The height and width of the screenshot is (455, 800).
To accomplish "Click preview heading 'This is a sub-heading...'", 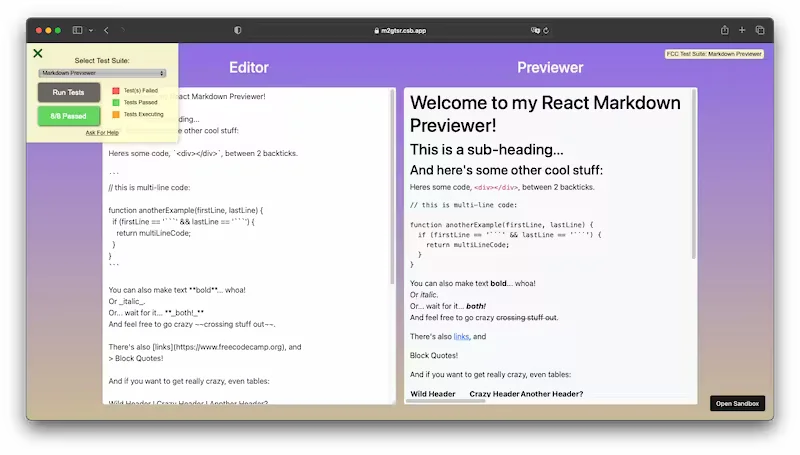I will coord(487,149).
